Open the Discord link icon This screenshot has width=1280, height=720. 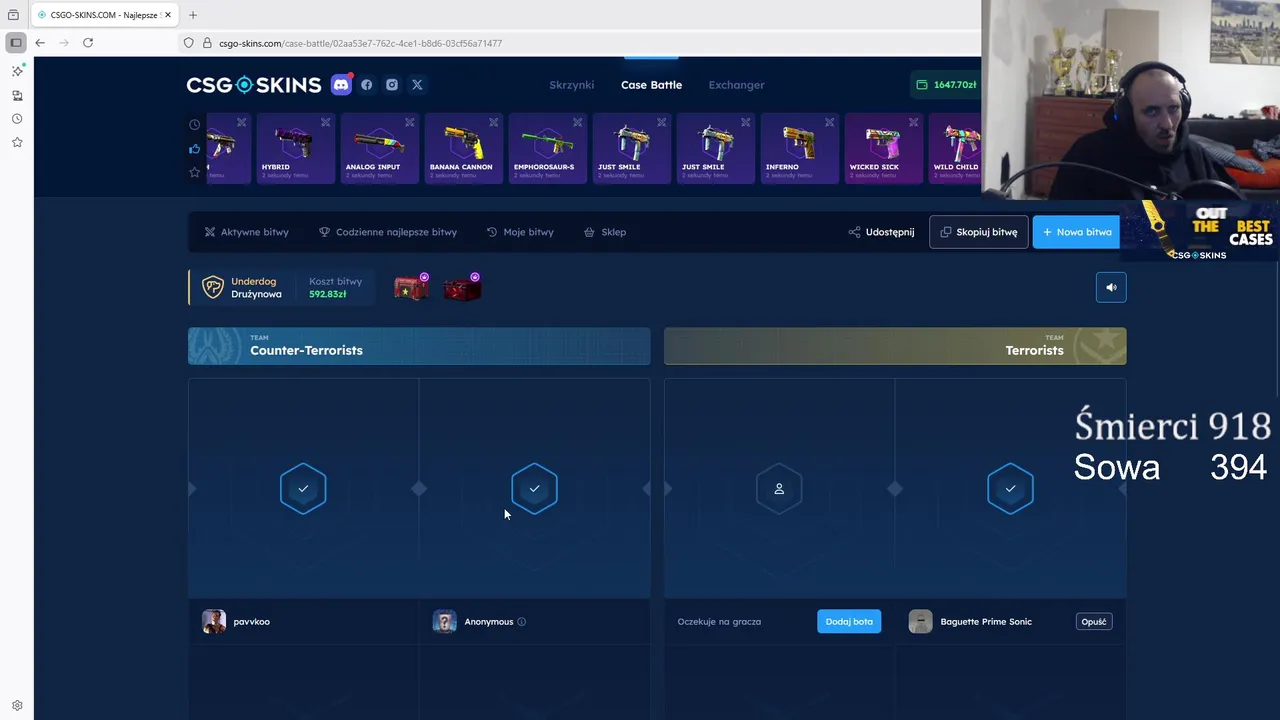(341, 85)
